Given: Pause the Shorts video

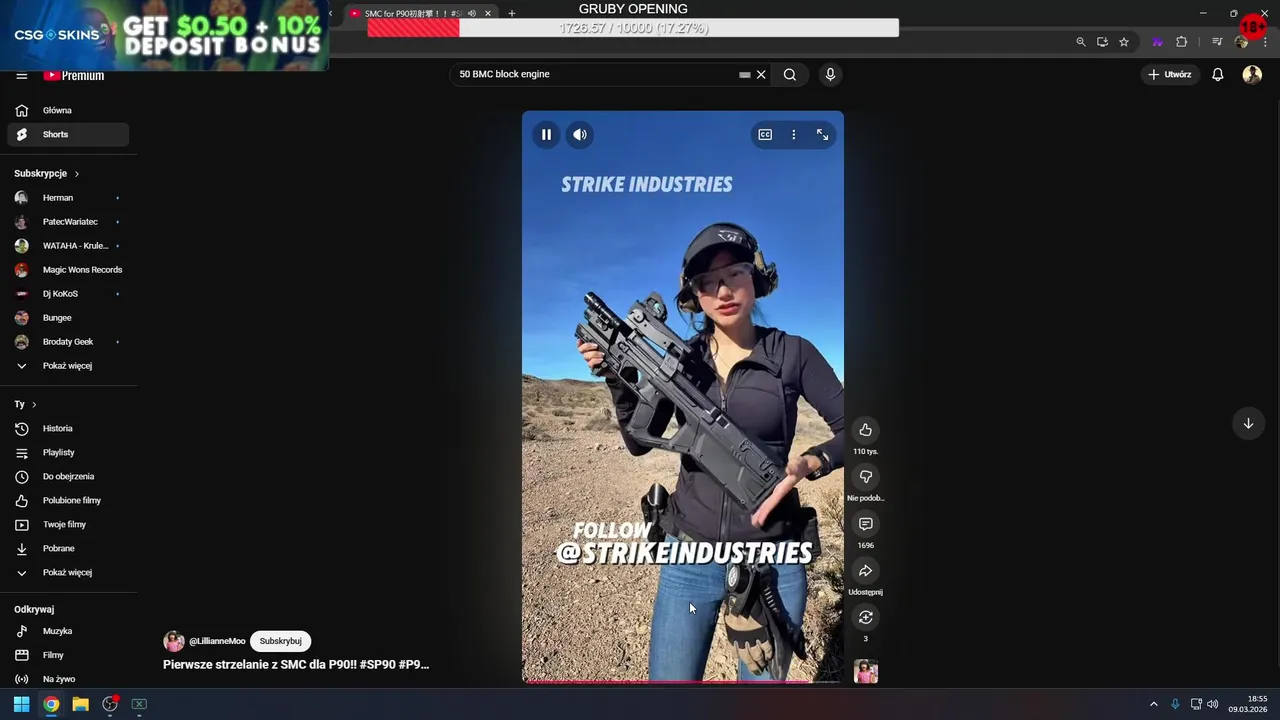Looking at the screenshot, I should tap(546, 135).
